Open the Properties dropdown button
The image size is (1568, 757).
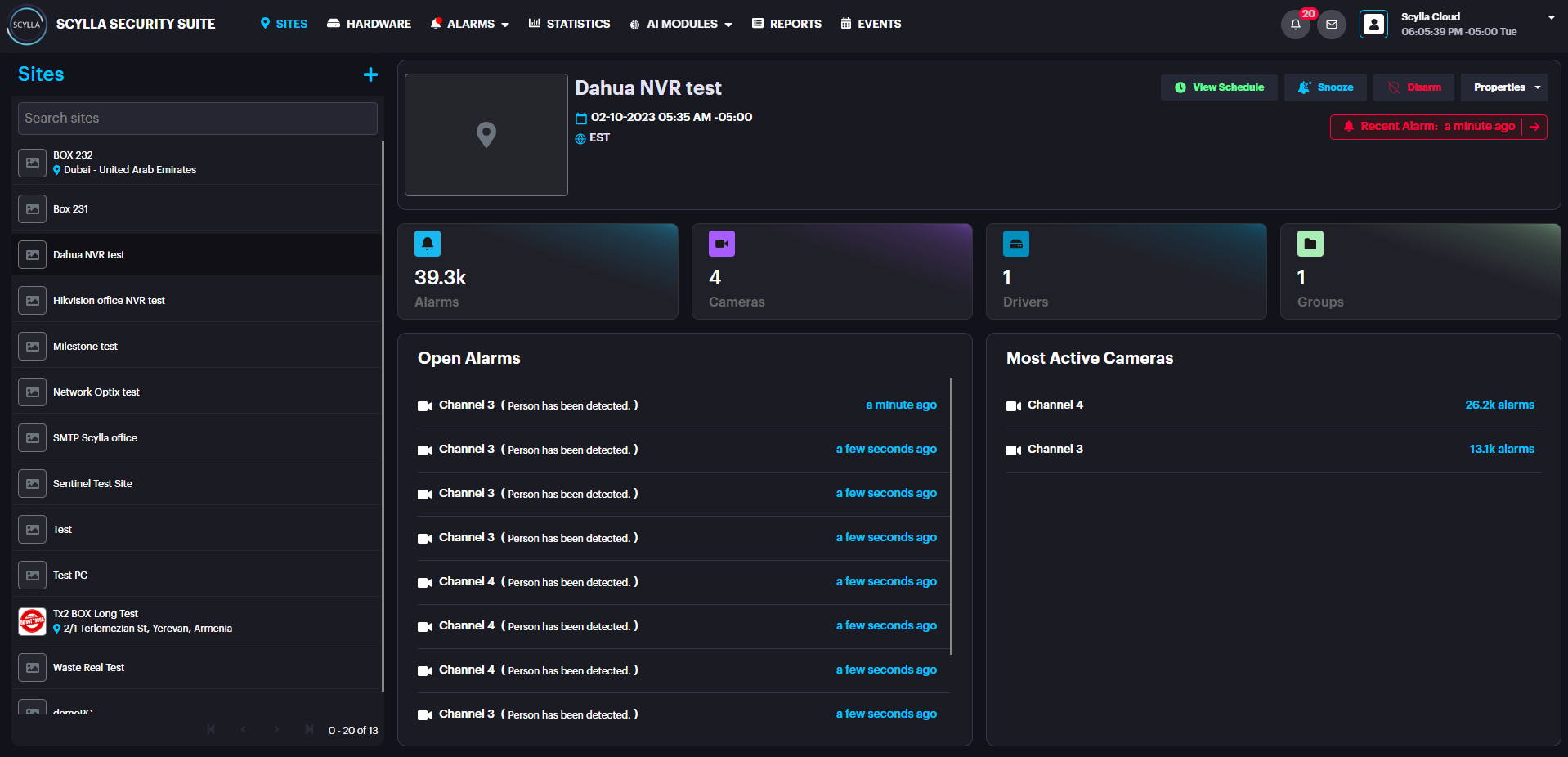1503,87
